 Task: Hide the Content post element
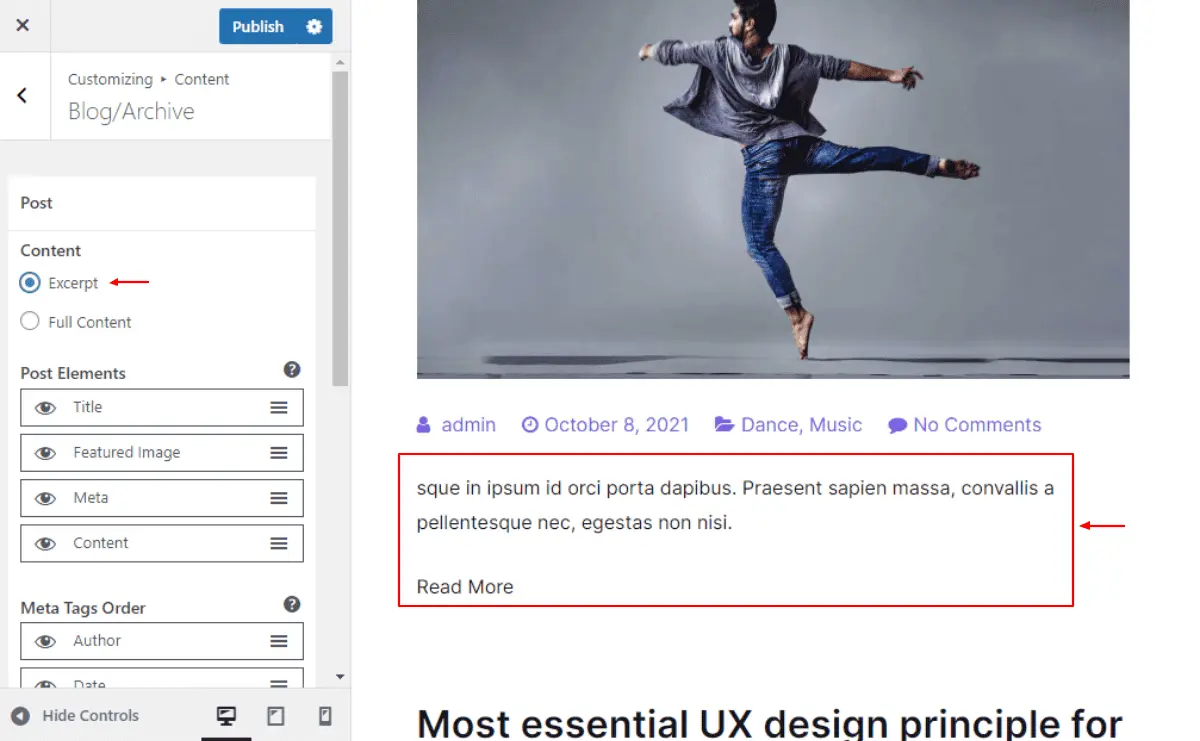coord(45,544)
